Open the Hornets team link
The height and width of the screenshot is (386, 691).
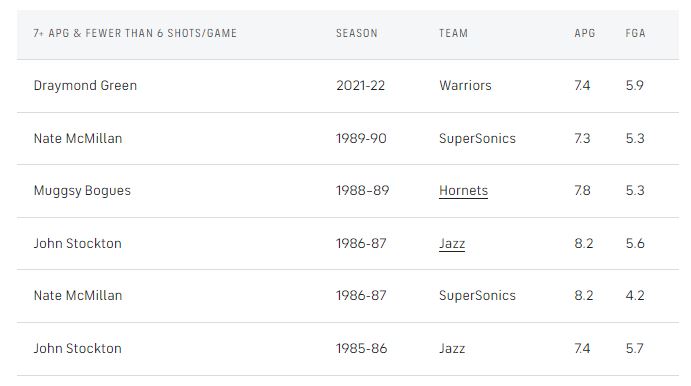pyautogui.click(x=463, y=190)
